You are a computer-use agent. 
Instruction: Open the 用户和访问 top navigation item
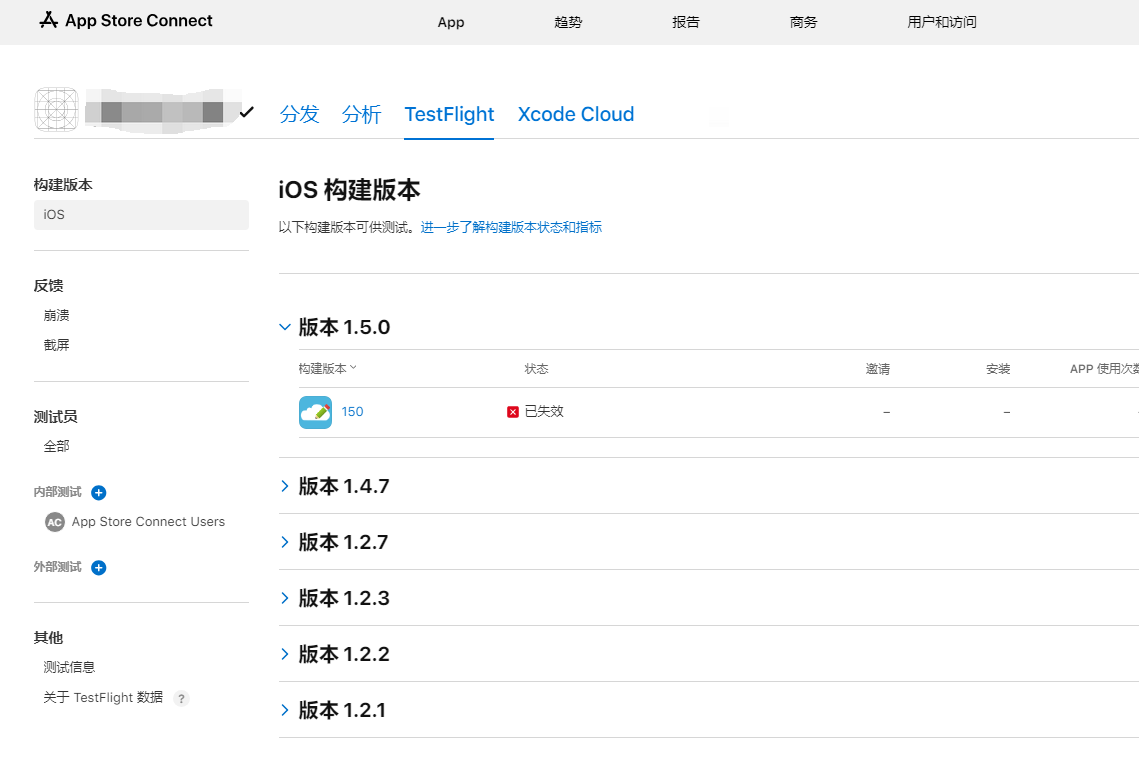pos(941,23)
